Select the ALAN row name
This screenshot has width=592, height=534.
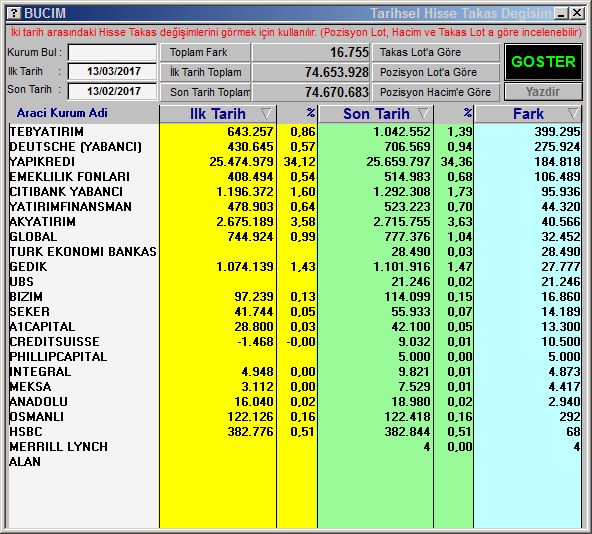click(25, 461)
